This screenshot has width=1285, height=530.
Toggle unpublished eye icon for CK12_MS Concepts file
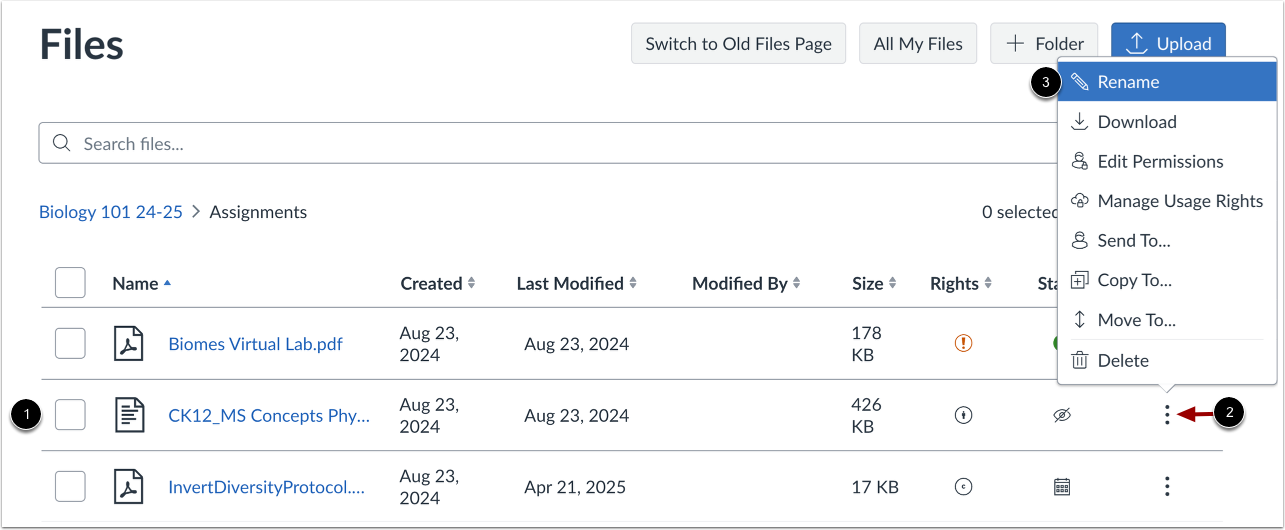pos(1062,415)
